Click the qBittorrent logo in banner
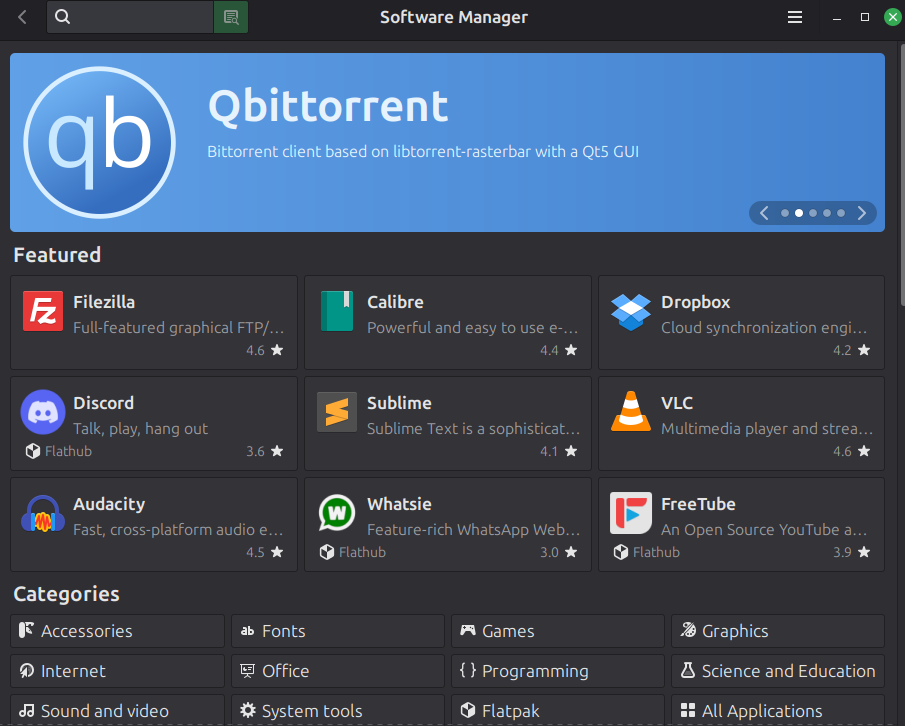 pyautogui.click(x=100, y=143)
